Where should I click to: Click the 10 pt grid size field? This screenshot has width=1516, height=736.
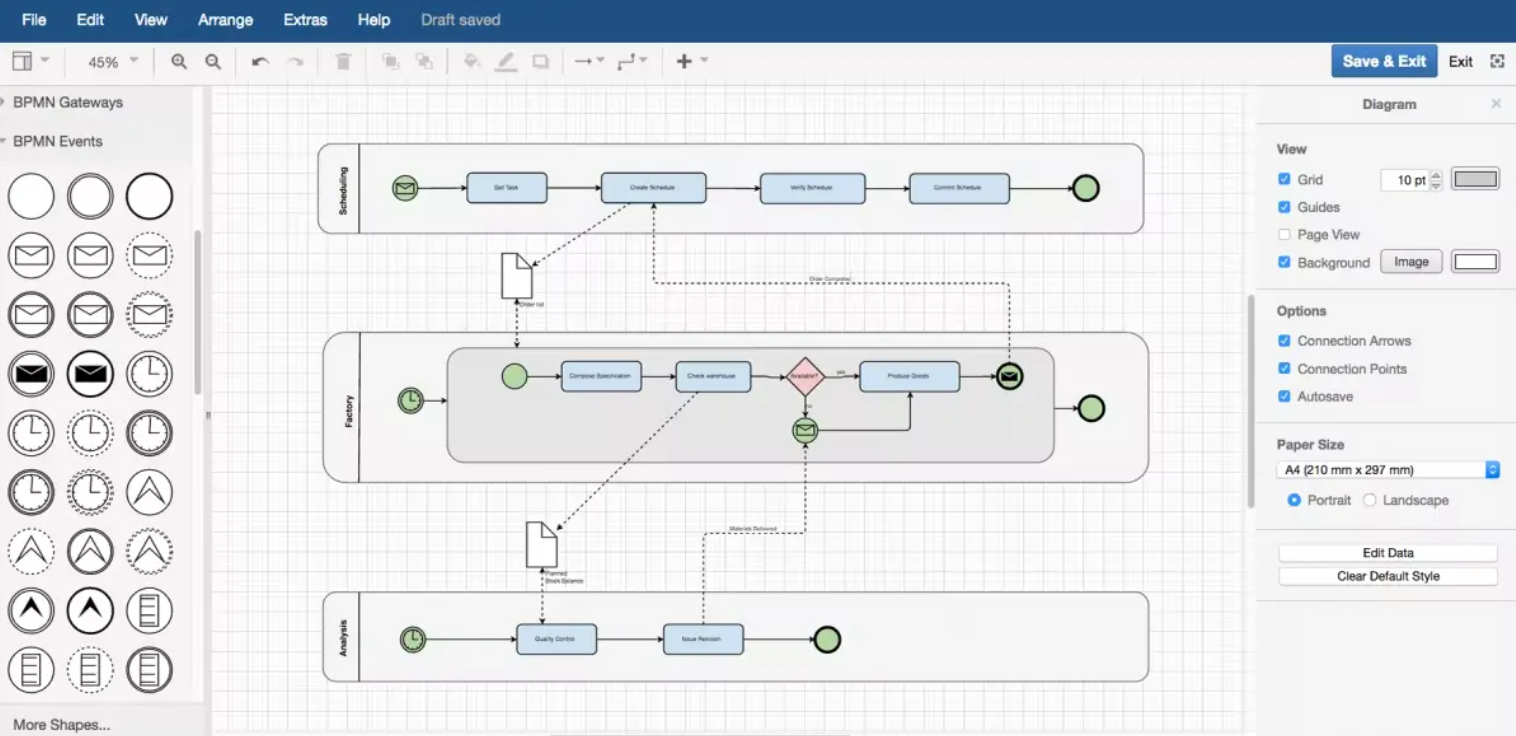click(1405, 180)
